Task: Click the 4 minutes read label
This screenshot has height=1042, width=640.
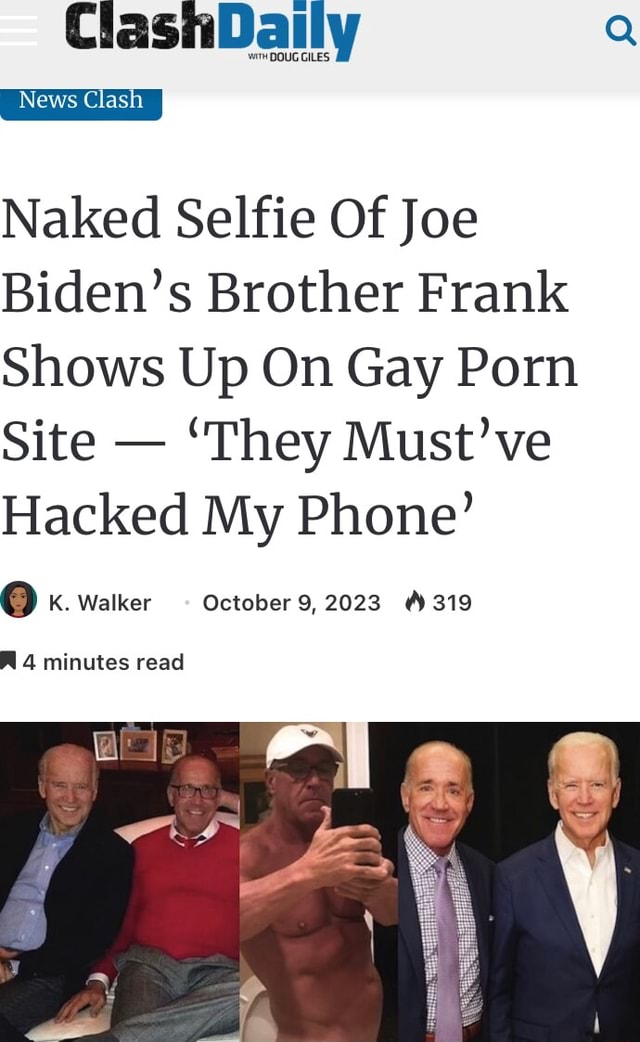Action: (103, 662)
